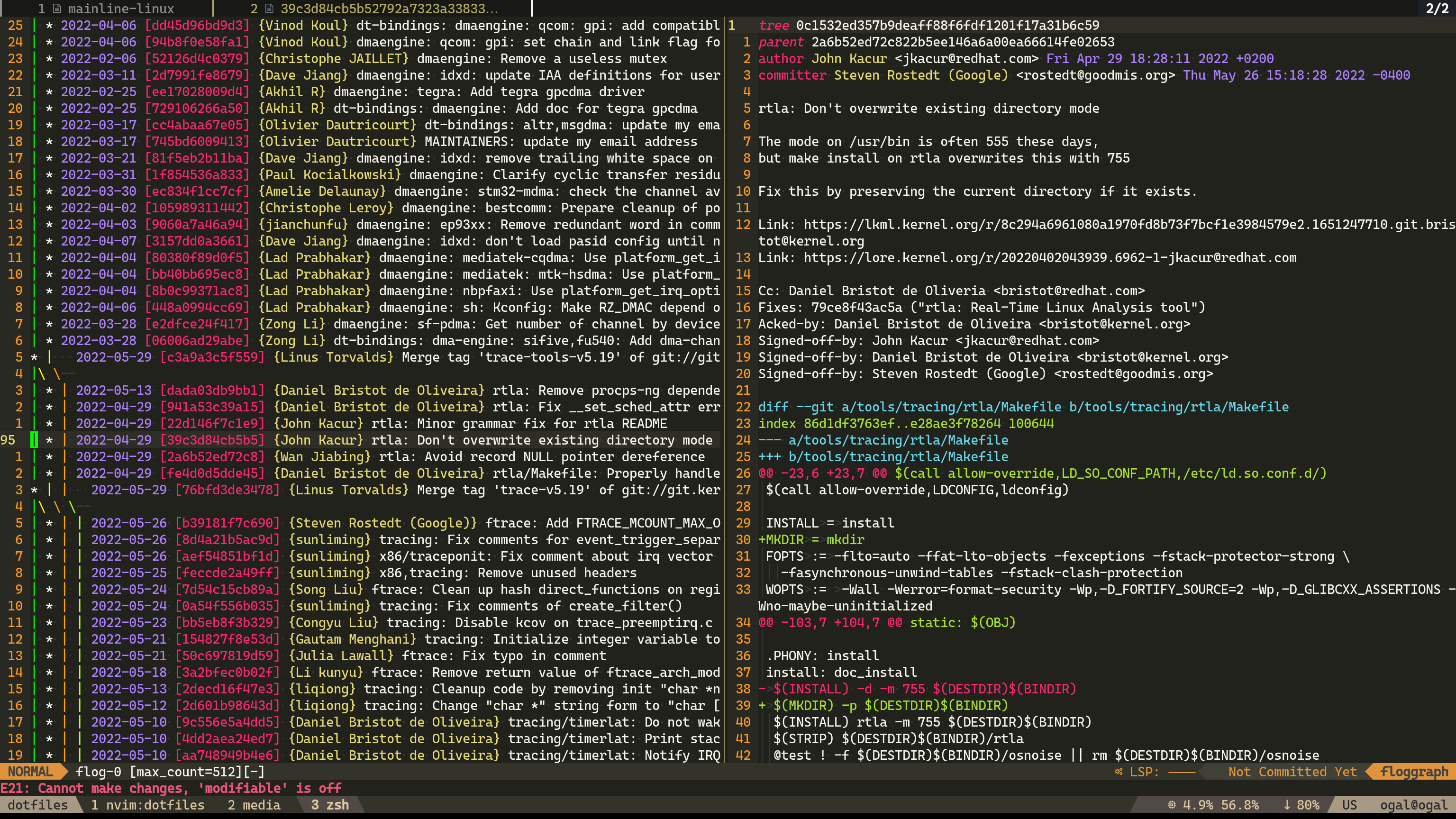
Task: Click the file icon on the second tab
Action: tap(270, 9)
